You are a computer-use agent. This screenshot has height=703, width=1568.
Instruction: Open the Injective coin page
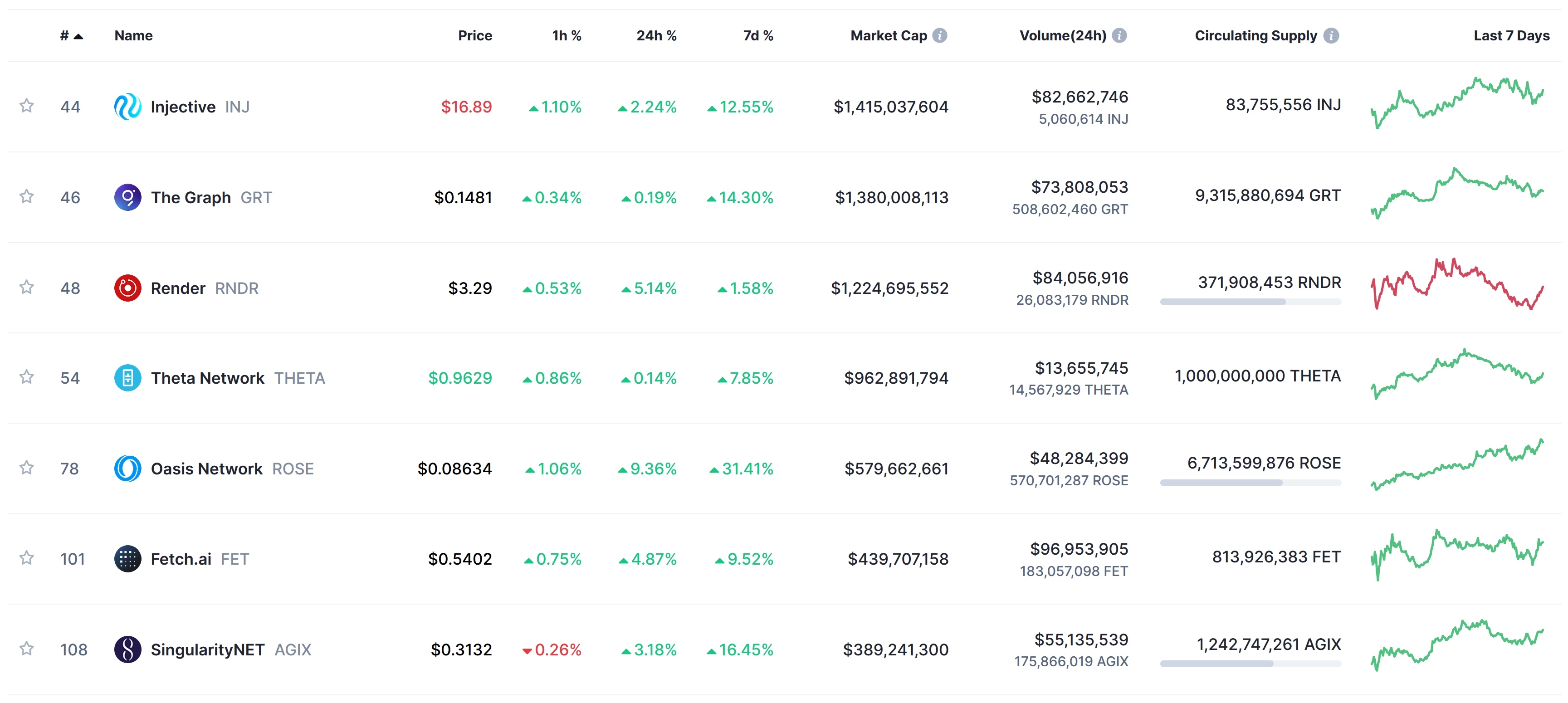183,107
